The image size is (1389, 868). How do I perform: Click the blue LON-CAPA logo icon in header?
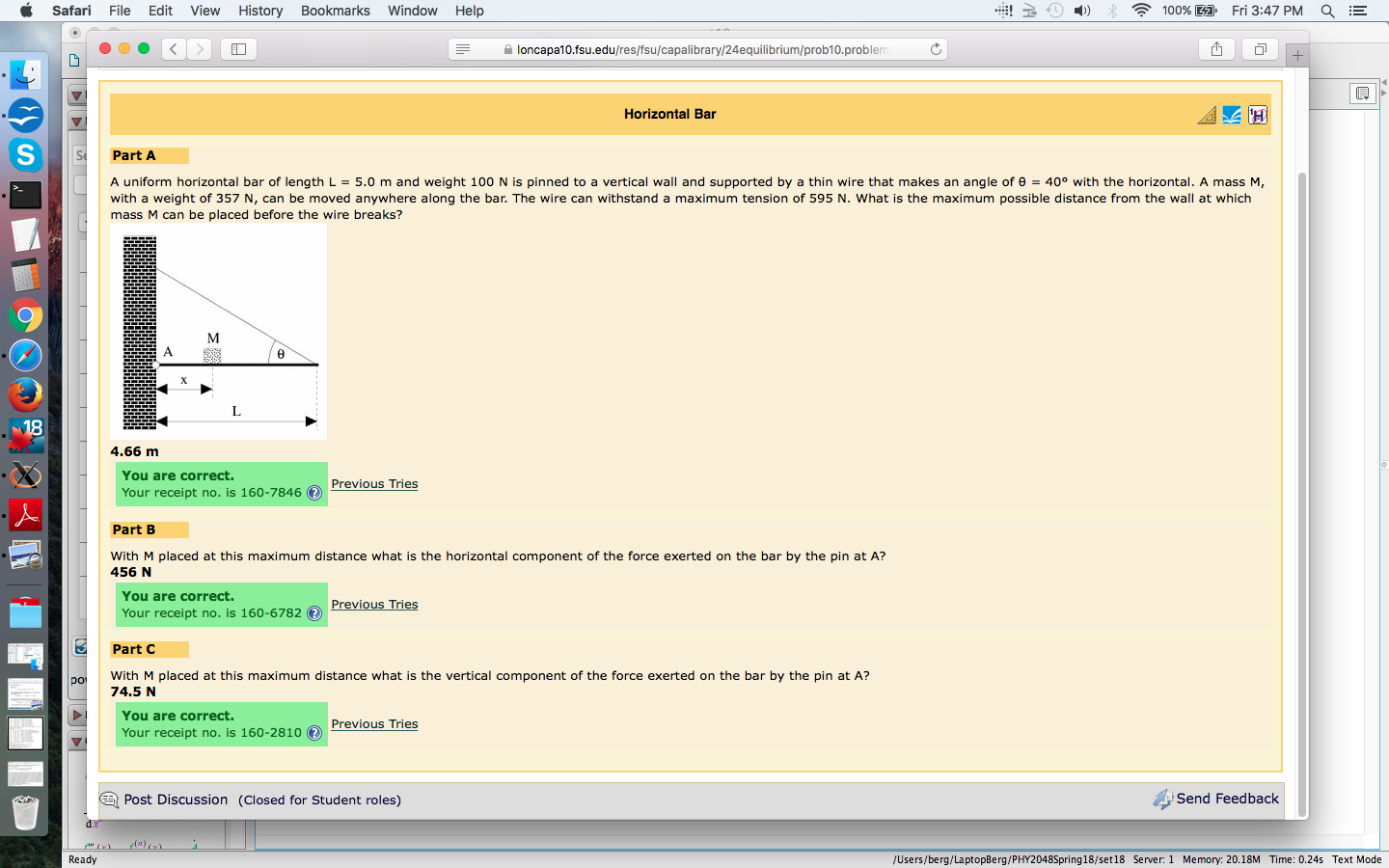click(1232, 116)
